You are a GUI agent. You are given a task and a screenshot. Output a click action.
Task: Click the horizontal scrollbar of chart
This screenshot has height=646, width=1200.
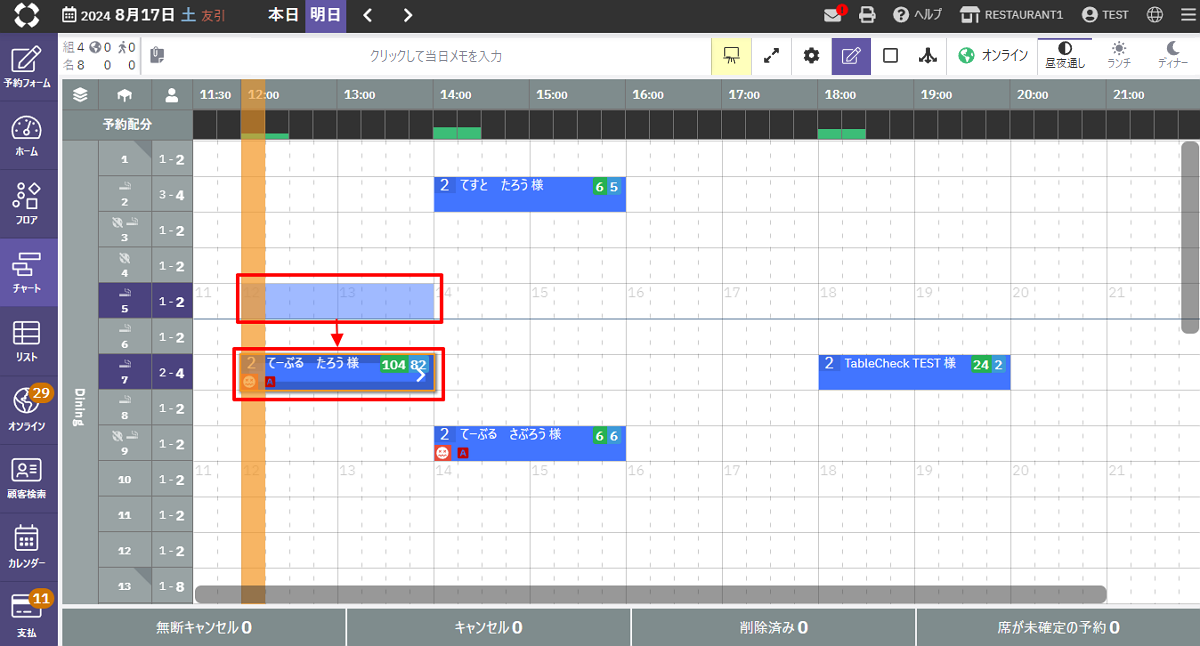651,594
